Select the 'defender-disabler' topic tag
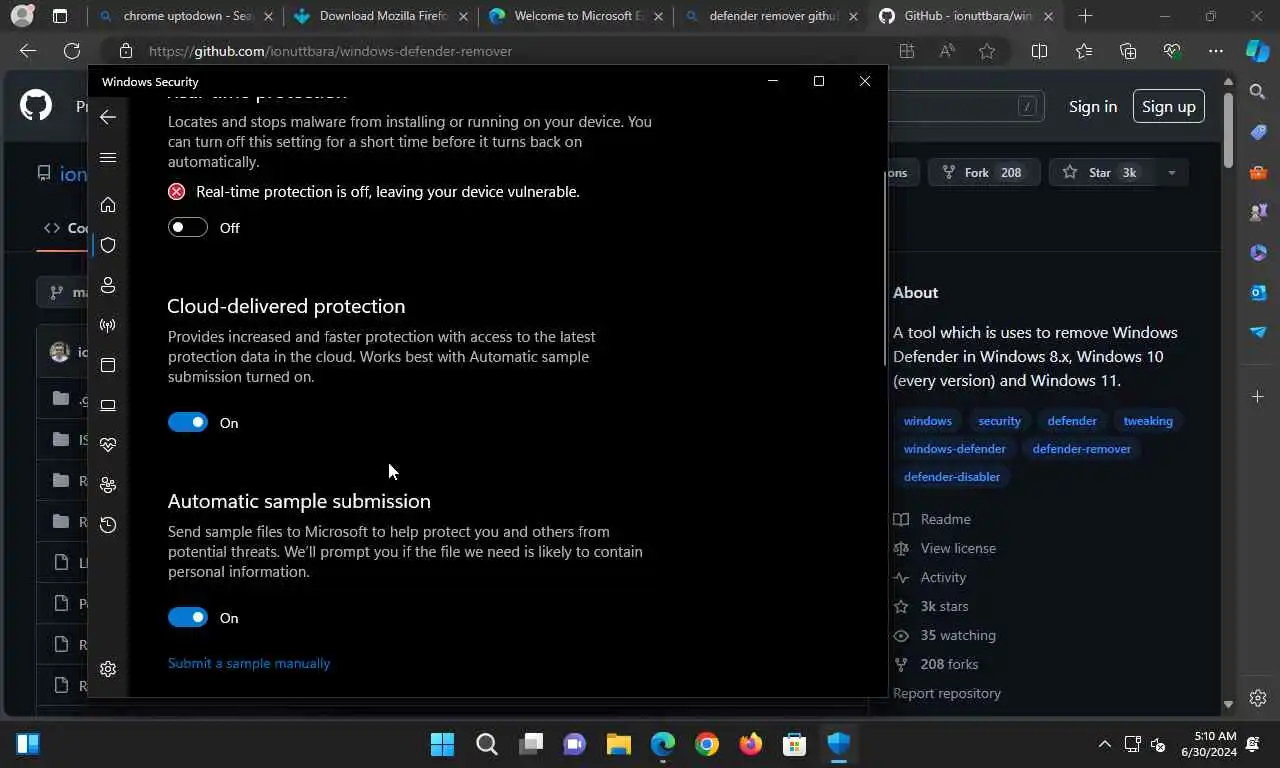 point(952,477)
